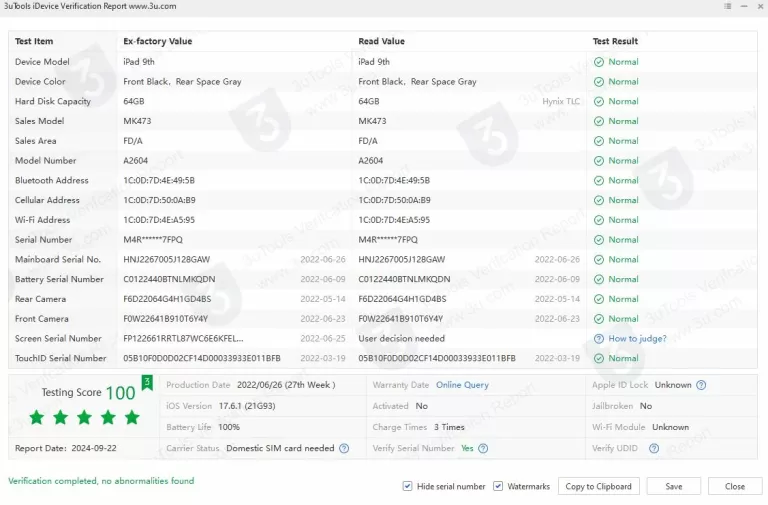Viewport: 768px width, 505px height.
Task: Click the Device Color row label
Action: [40, 82]
